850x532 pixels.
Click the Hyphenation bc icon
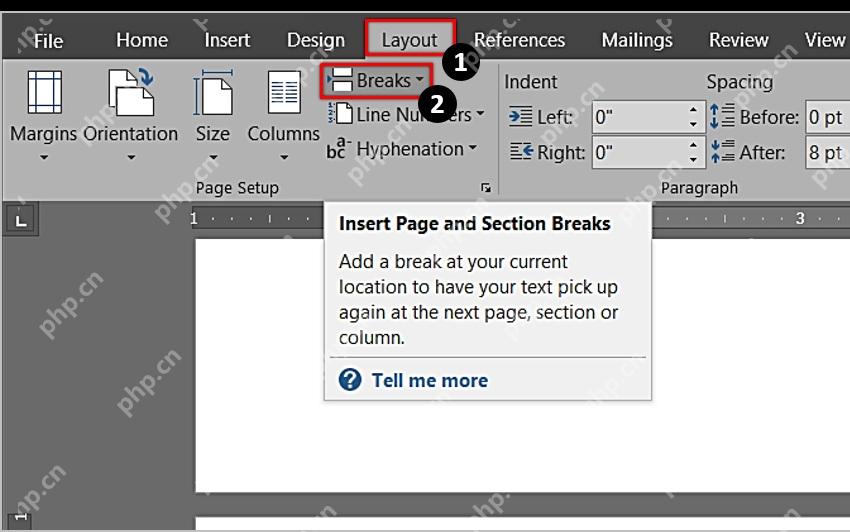click(339, 149)
